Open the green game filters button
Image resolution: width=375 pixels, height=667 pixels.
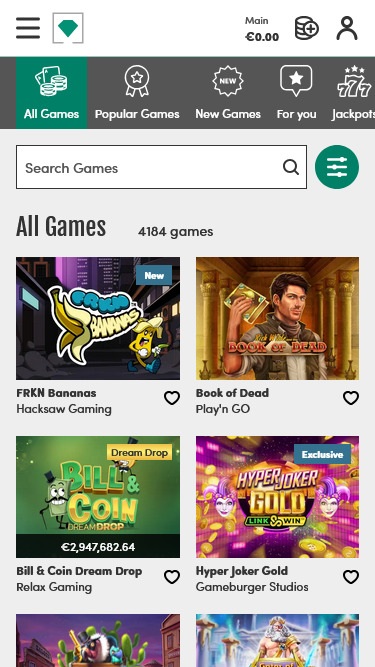point(337,167)
